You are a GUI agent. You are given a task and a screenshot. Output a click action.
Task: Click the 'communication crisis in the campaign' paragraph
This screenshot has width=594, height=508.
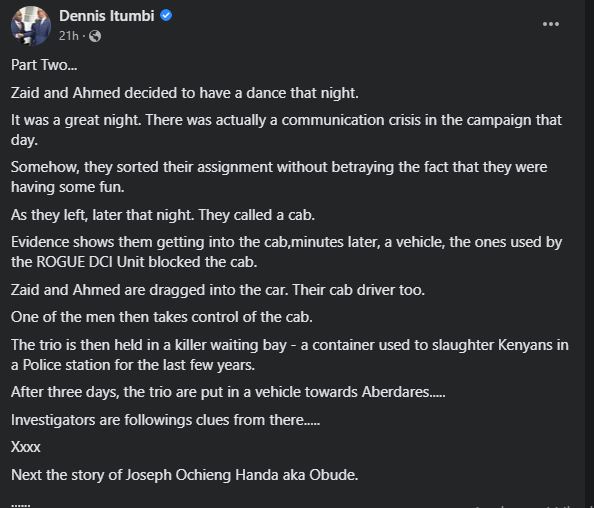(286, 130)
